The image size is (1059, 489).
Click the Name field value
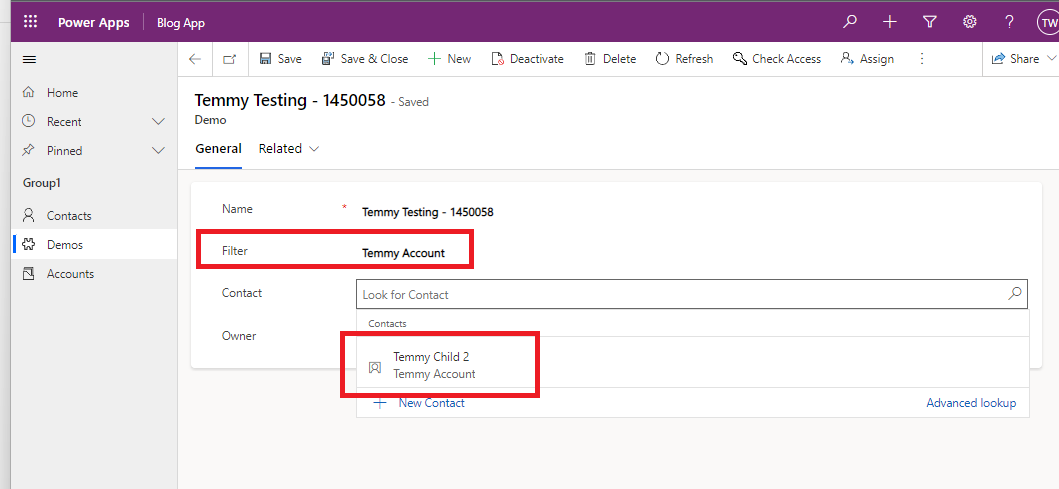tap(428, 212)
